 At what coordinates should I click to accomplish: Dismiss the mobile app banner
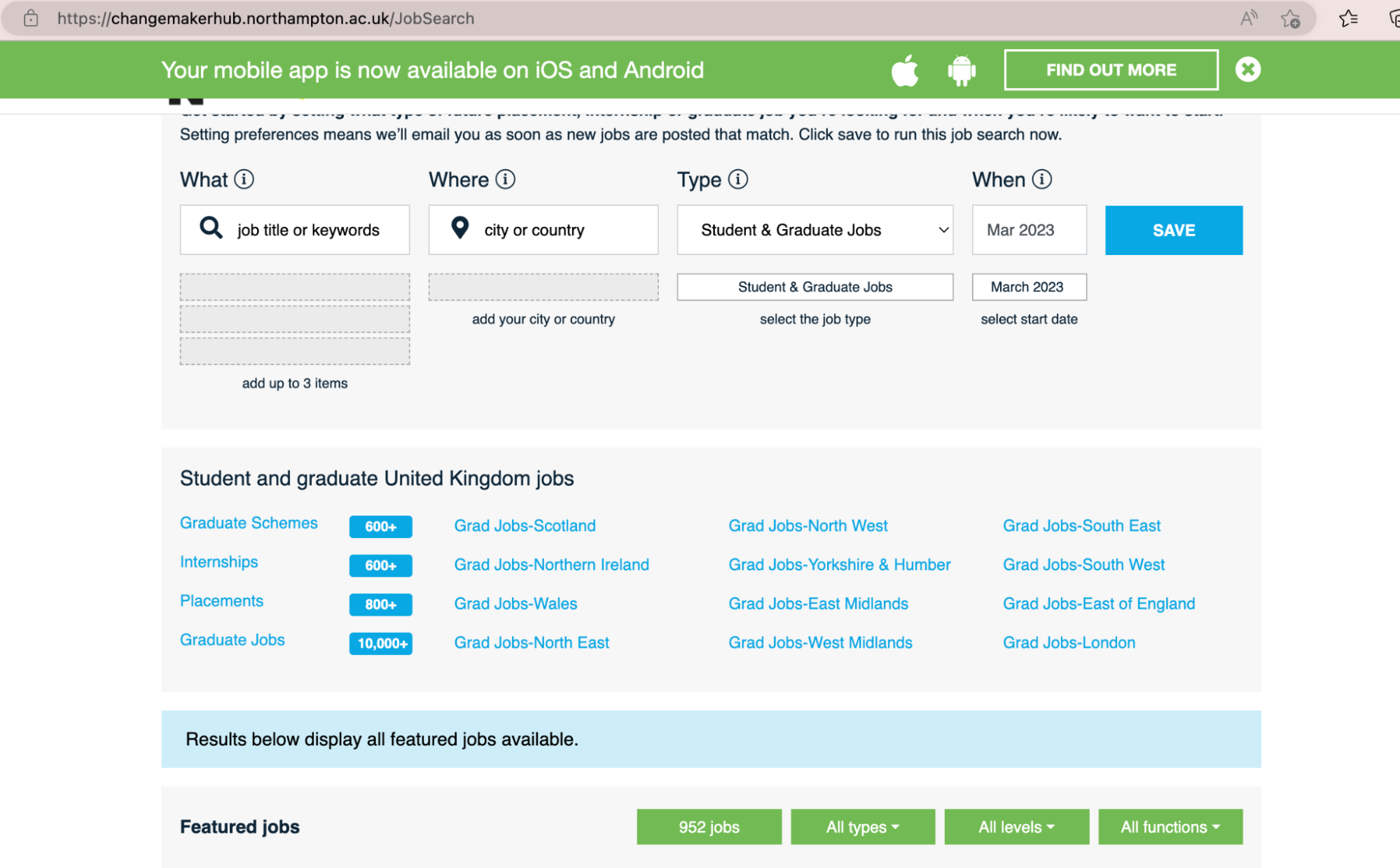pyautogui.click(x=1247, y=69)
